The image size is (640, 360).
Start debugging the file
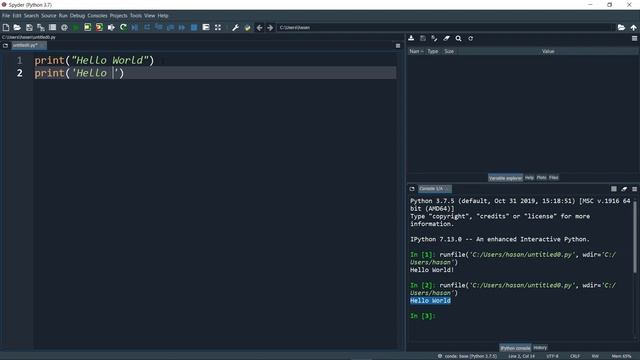(135, 27)
